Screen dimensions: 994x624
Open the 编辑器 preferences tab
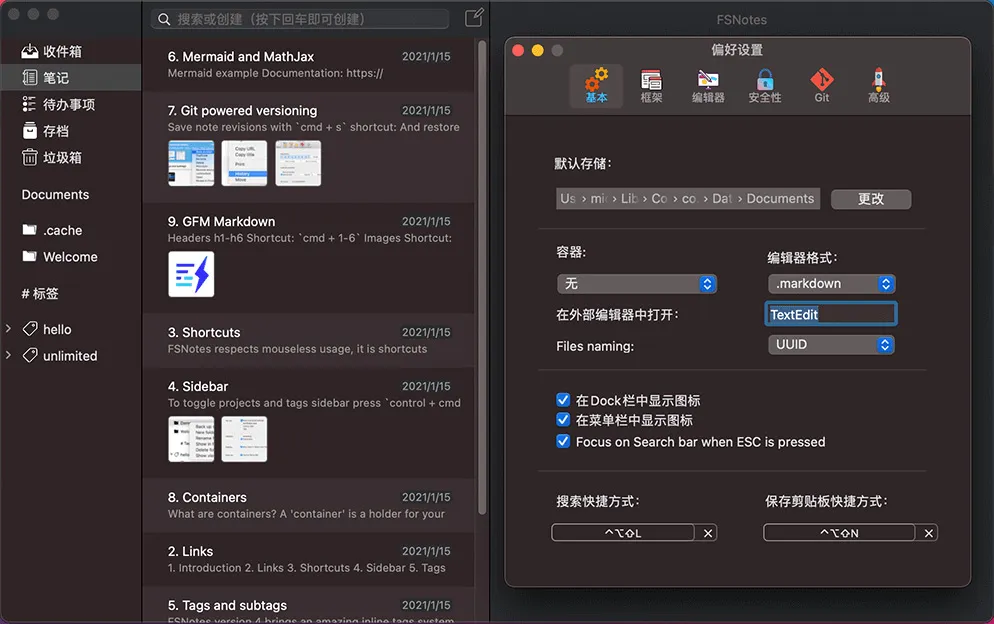[708, 86]
